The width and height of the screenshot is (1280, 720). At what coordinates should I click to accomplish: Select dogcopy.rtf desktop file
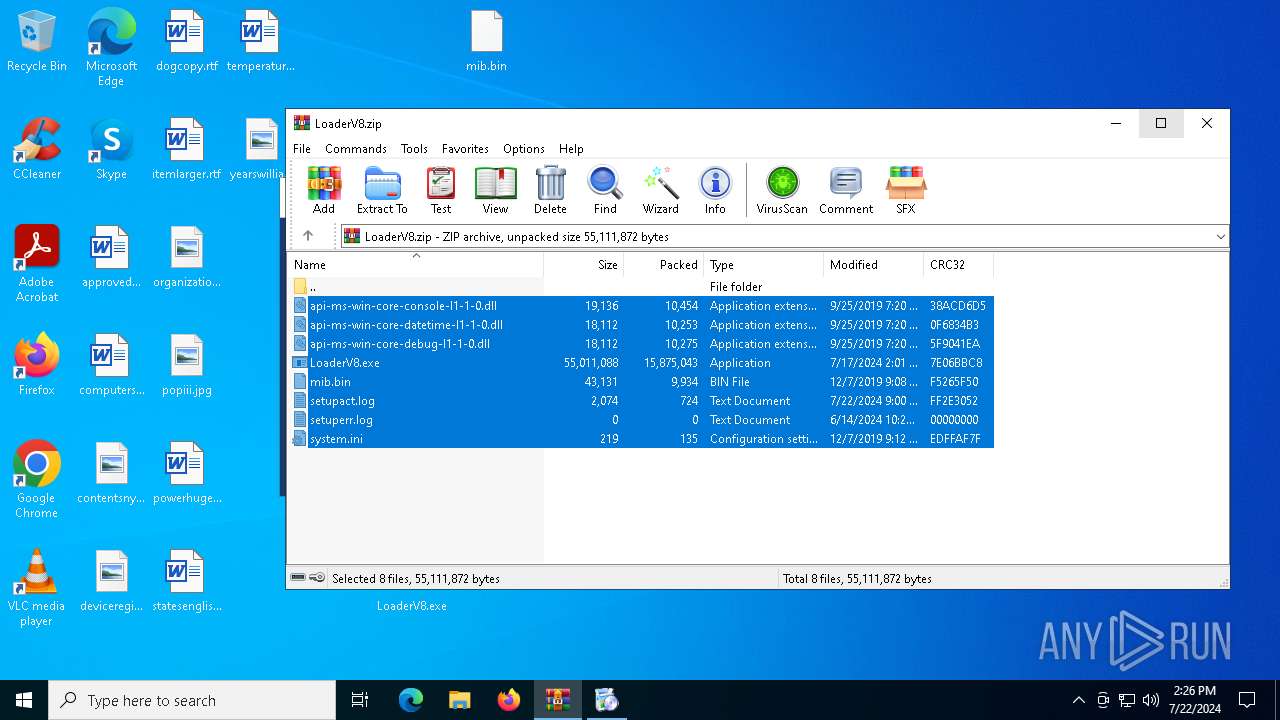click(186, 41)
